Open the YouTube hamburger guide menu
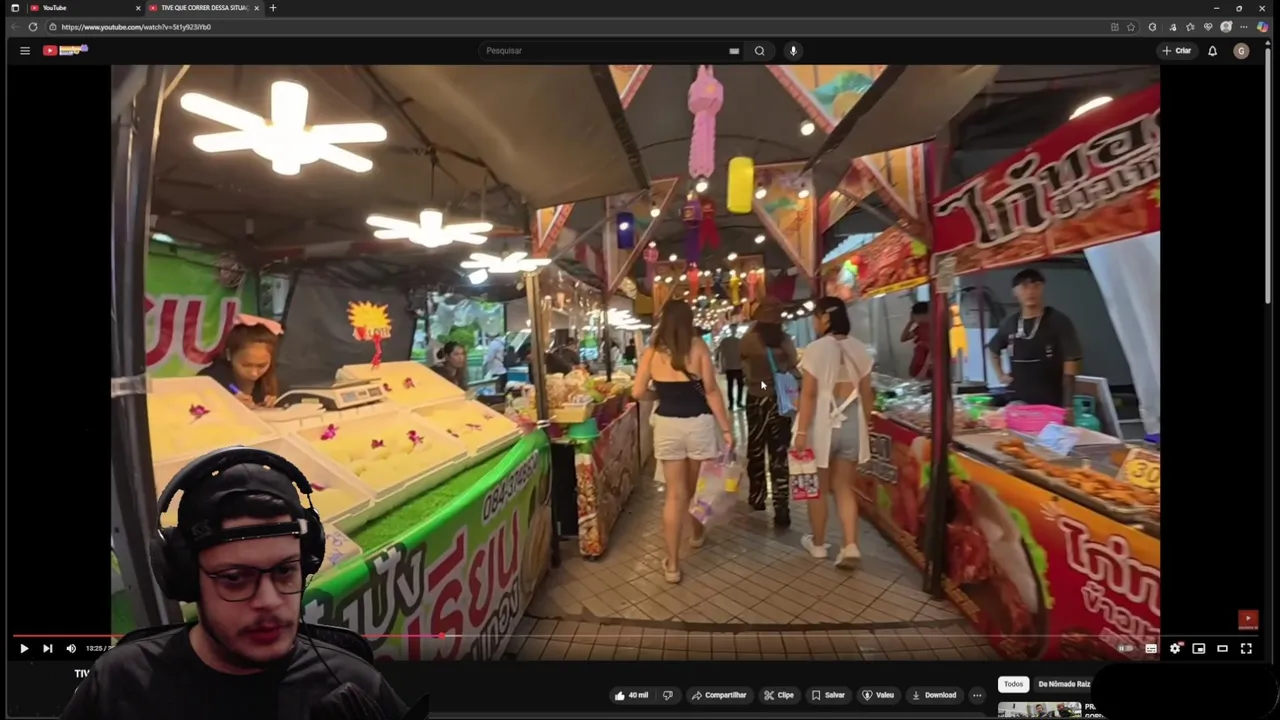 pyautogui.click(x=25, y=50)
